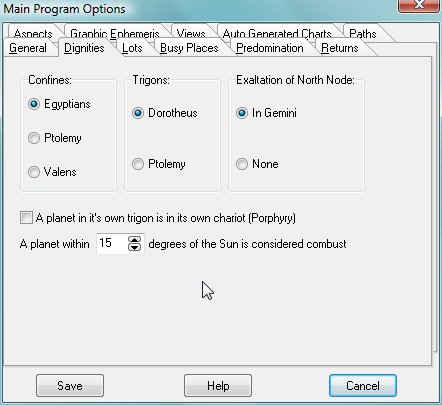Increase combust degrees with up arrow
The image size is (442, 405).
[x=135, y=240]
